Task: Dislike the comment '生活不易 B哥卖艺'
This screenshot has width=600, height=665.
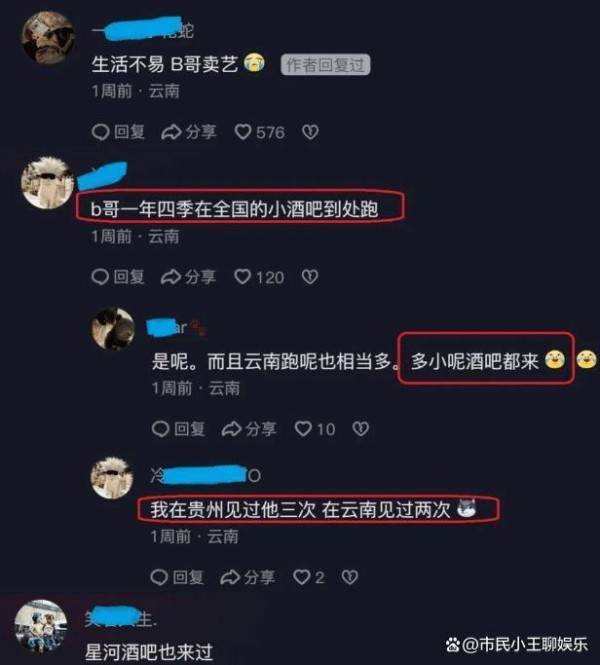Action: 310,132
